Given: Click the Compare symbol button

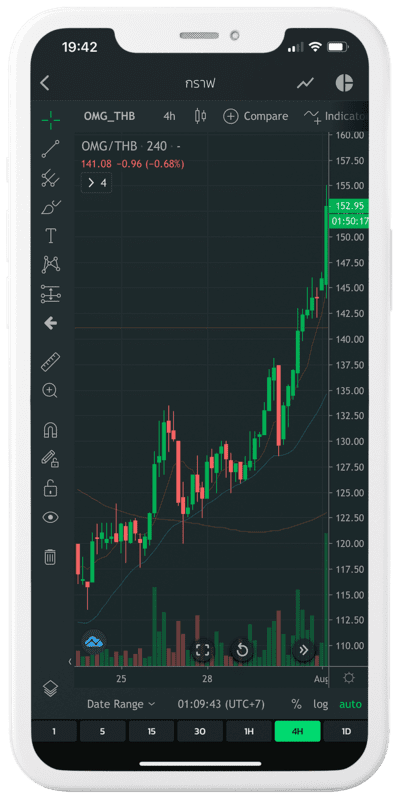Looking at the screenshot, I should pyautogui.click(x=255, y=116).
